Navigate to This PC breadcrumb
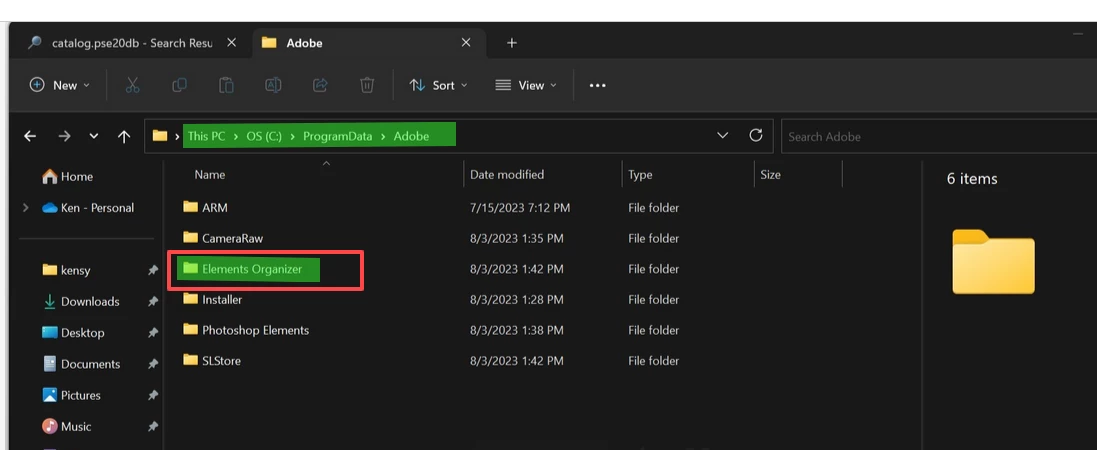Screen dimensions: 1097x450 click(206, 136)
